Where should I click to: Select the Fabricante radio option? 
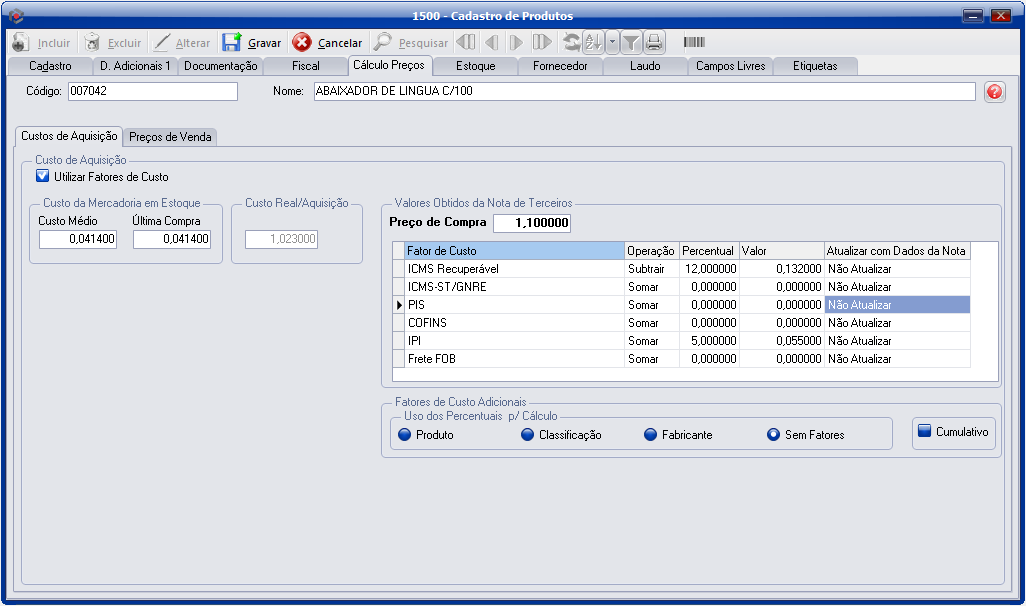(650, 435)
